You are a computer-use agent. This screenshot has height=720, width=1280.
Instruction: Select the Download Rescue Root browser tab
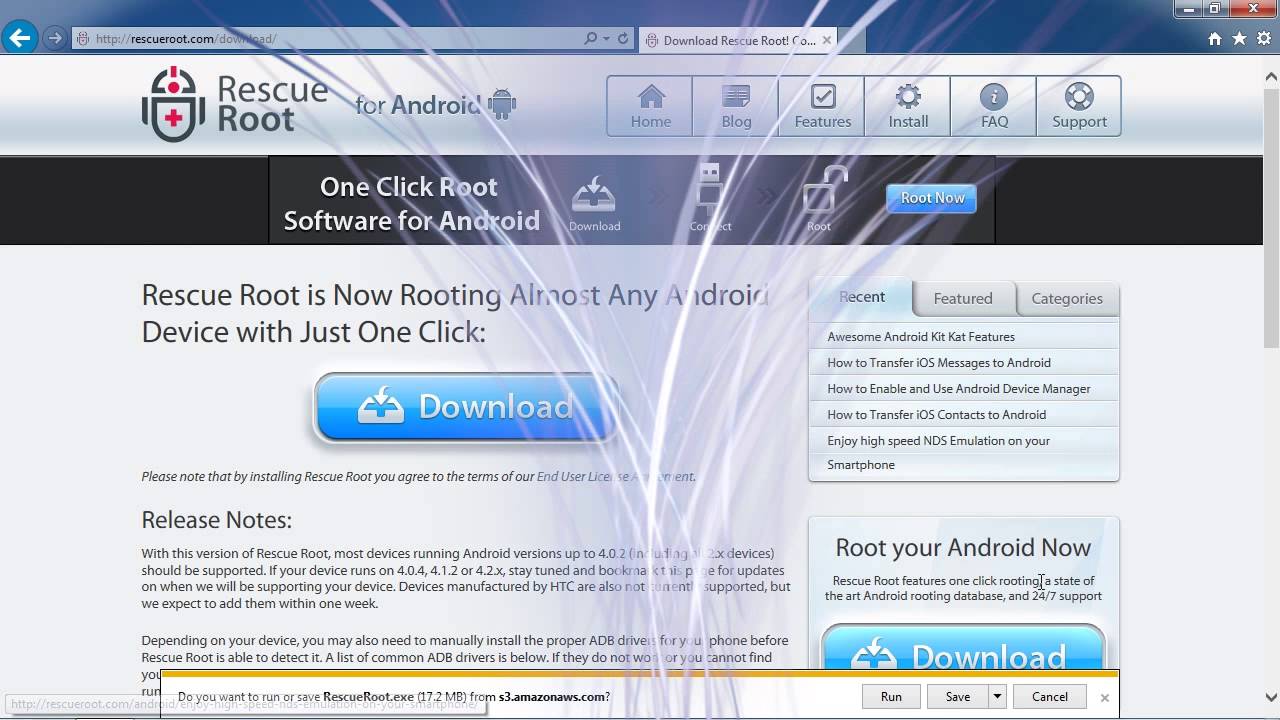[737, 40]
